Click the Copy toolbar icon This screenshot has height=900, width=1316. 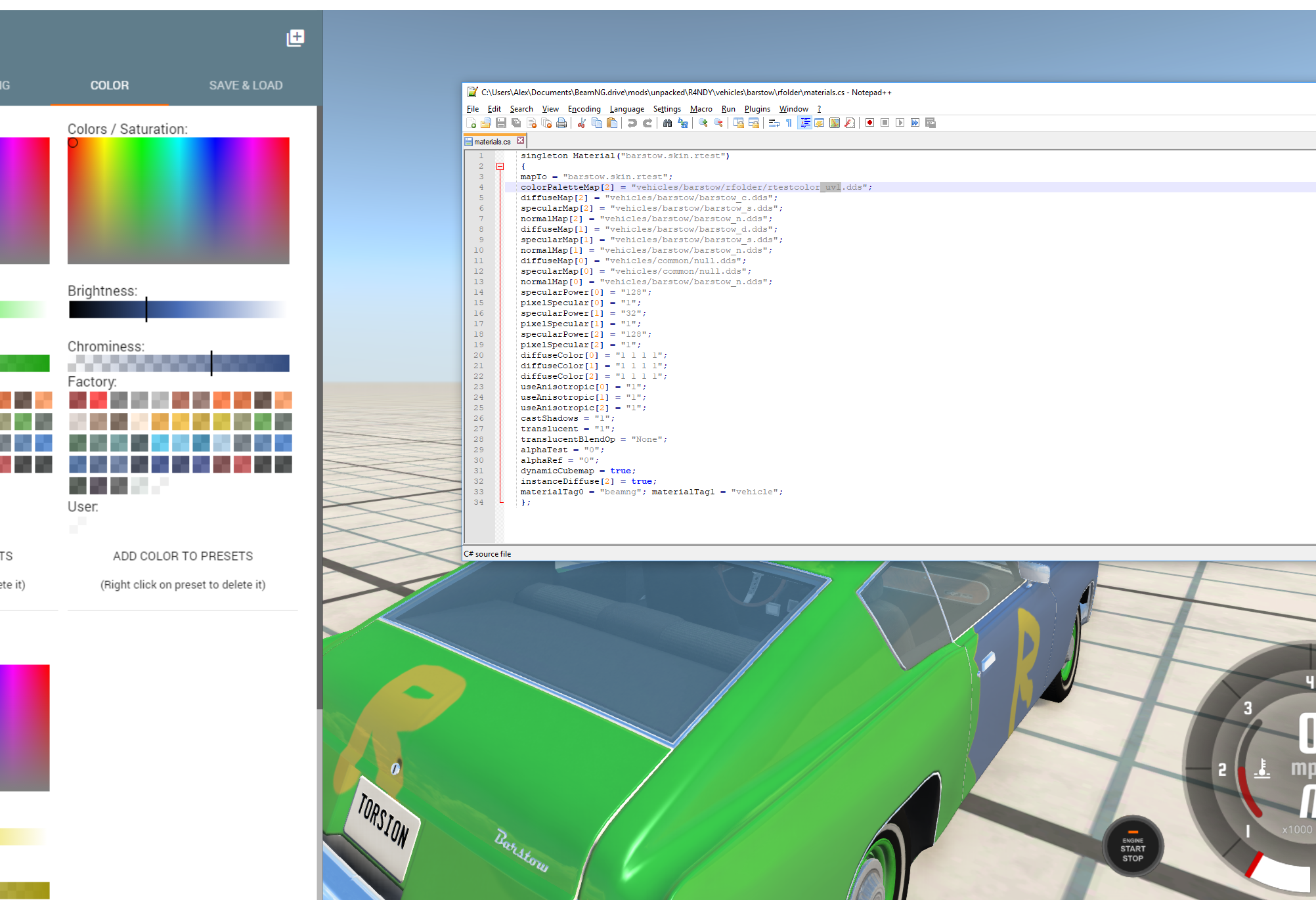(597, 123)
